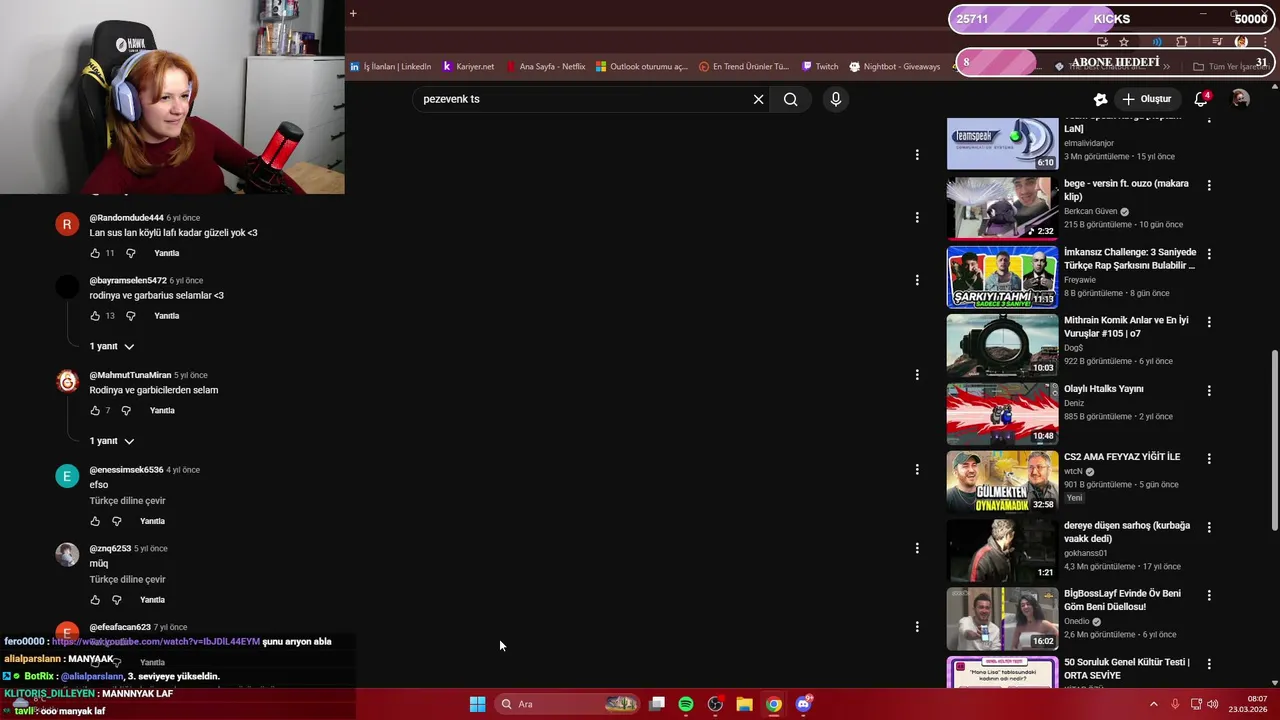Open Discord from the taskbar
This screenshot has height=720, width=1280.
click(803, 704)
